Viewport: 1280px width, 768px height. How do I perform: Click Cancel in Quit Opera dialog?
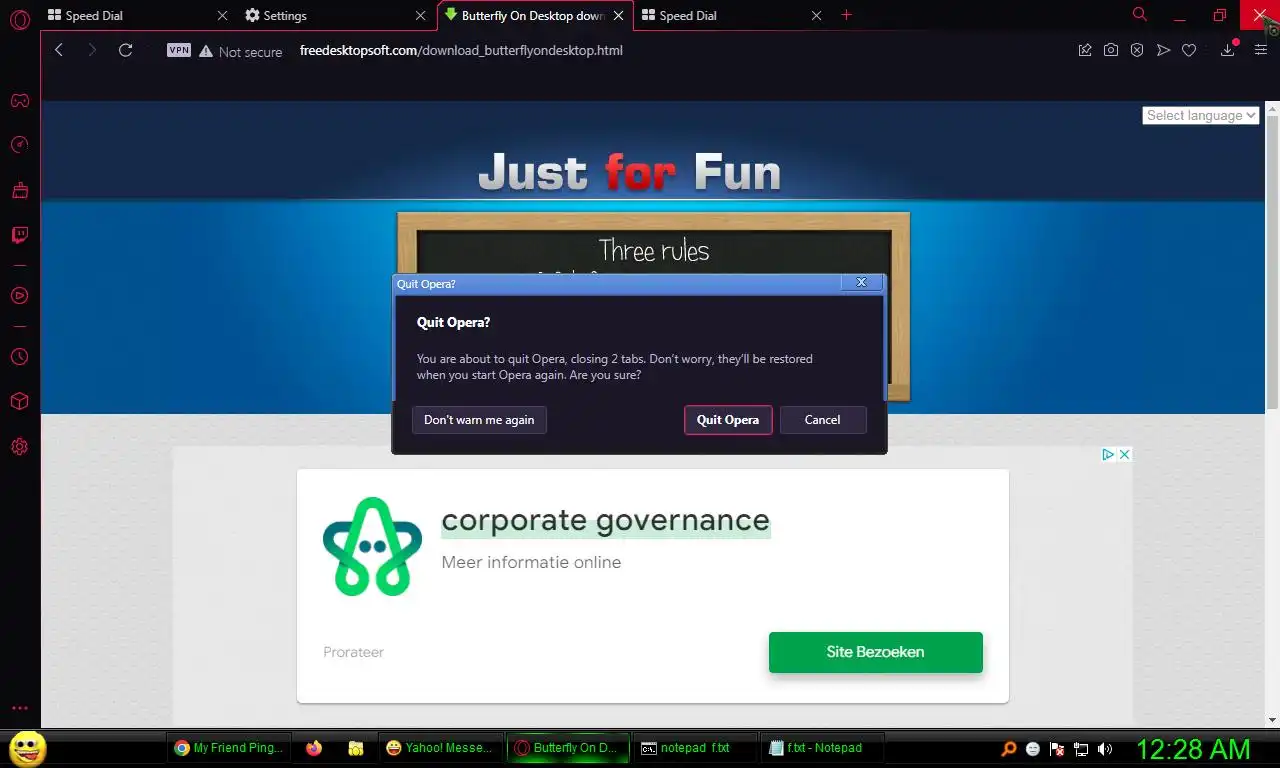pos(823,420)
